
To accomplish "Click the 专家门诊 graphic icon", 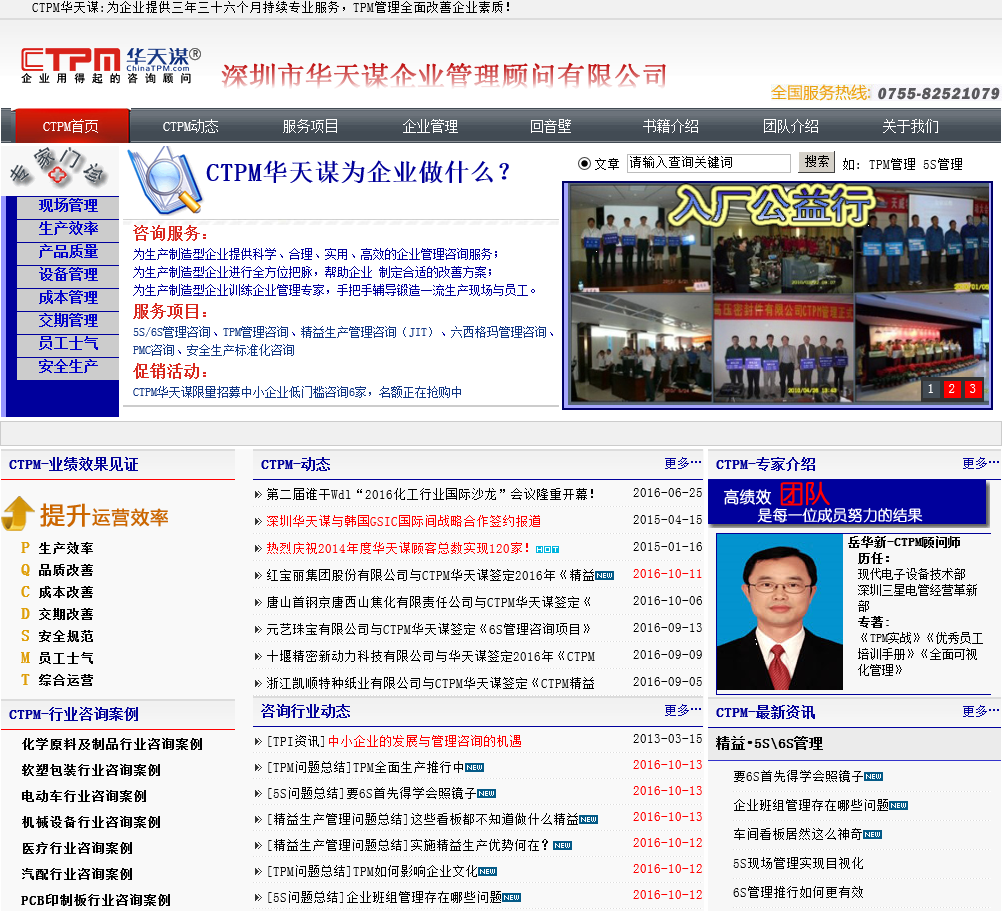I will (x=59, y=167).
